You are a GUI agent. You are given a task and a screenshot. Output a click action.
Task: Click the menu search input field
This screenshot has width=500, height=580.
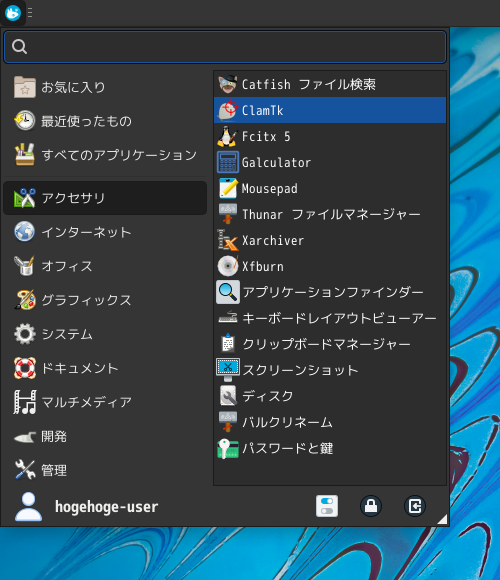pos(225,47)
